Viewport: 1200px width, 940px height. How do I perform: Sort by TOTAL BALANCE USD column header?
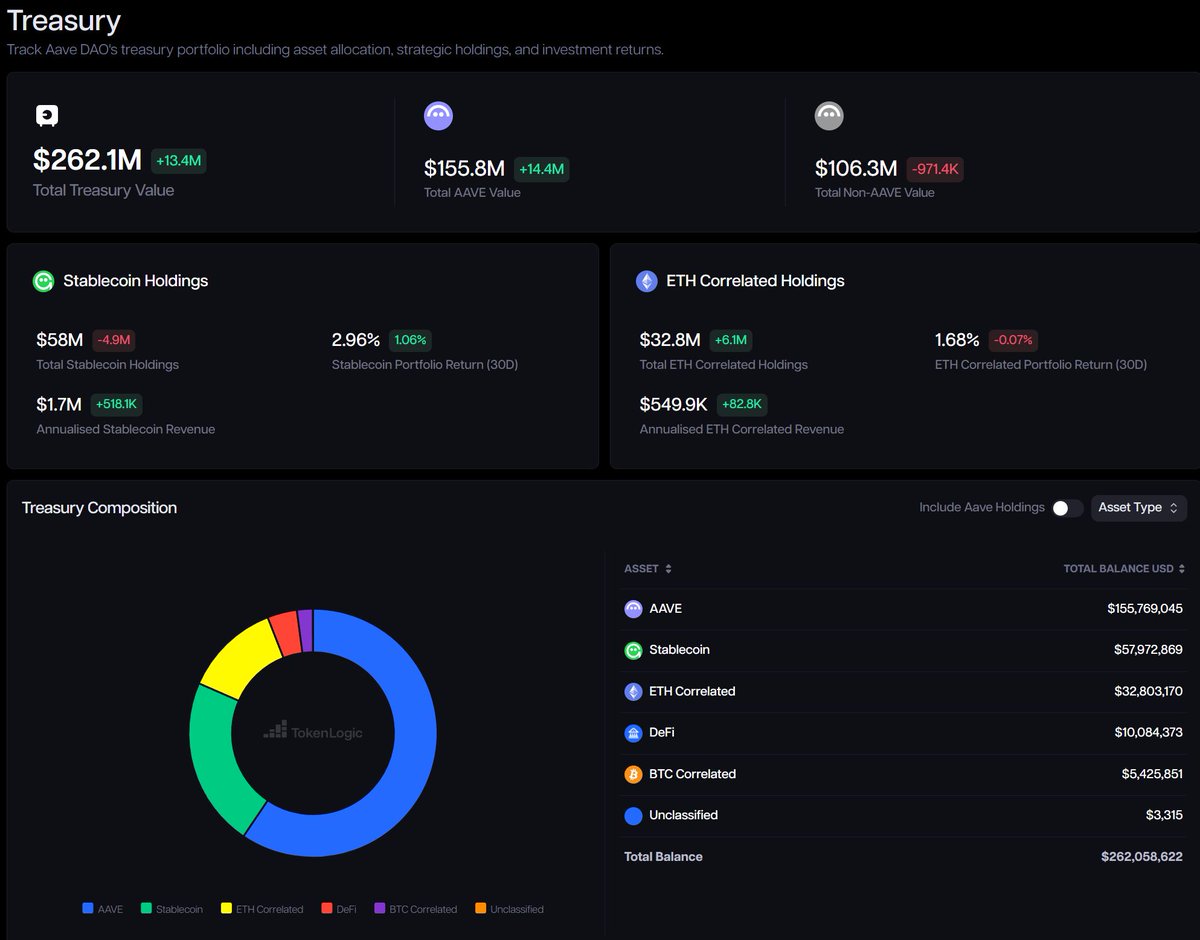[x=1124, y=568]
